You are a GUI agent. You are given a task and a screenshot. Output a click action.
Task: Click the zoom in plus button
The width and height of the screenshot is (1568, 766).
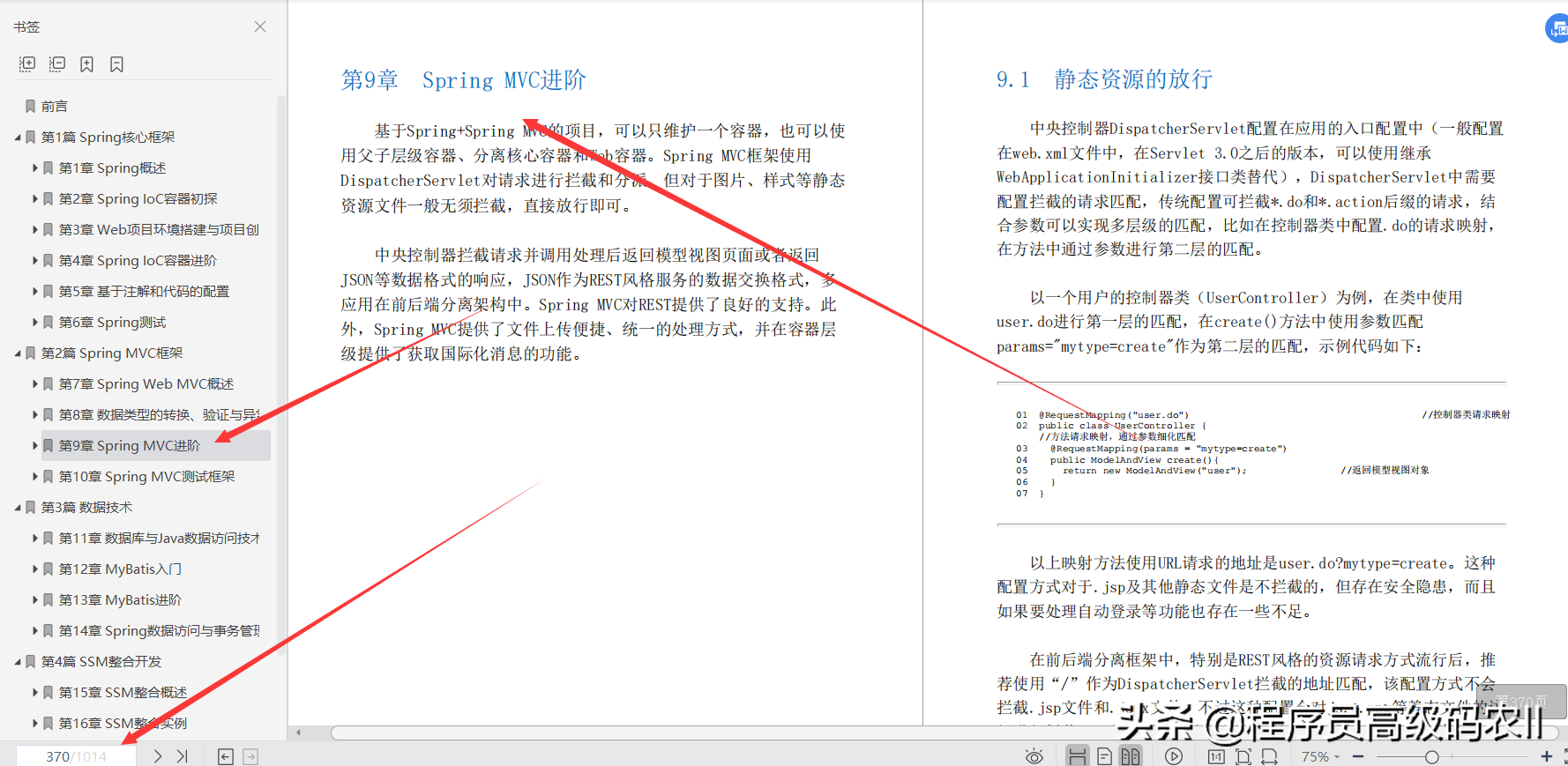[1546, 756]
